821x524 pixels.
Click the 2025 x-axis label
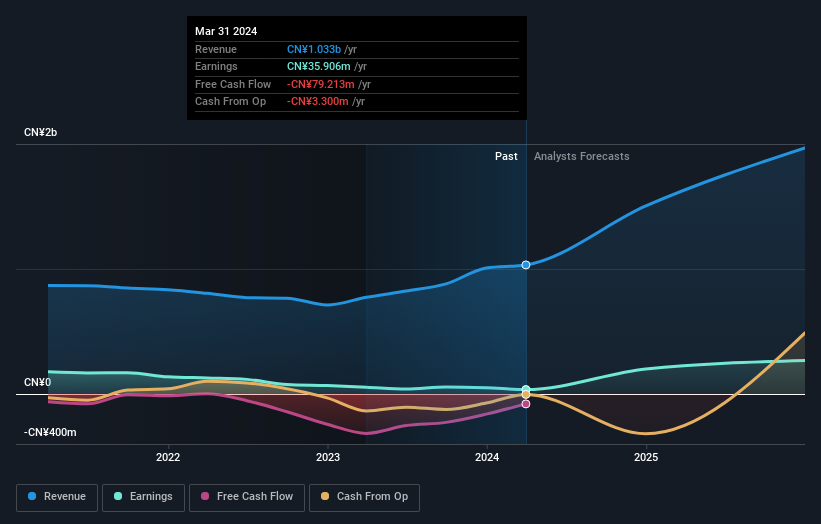tap(646, 458)
